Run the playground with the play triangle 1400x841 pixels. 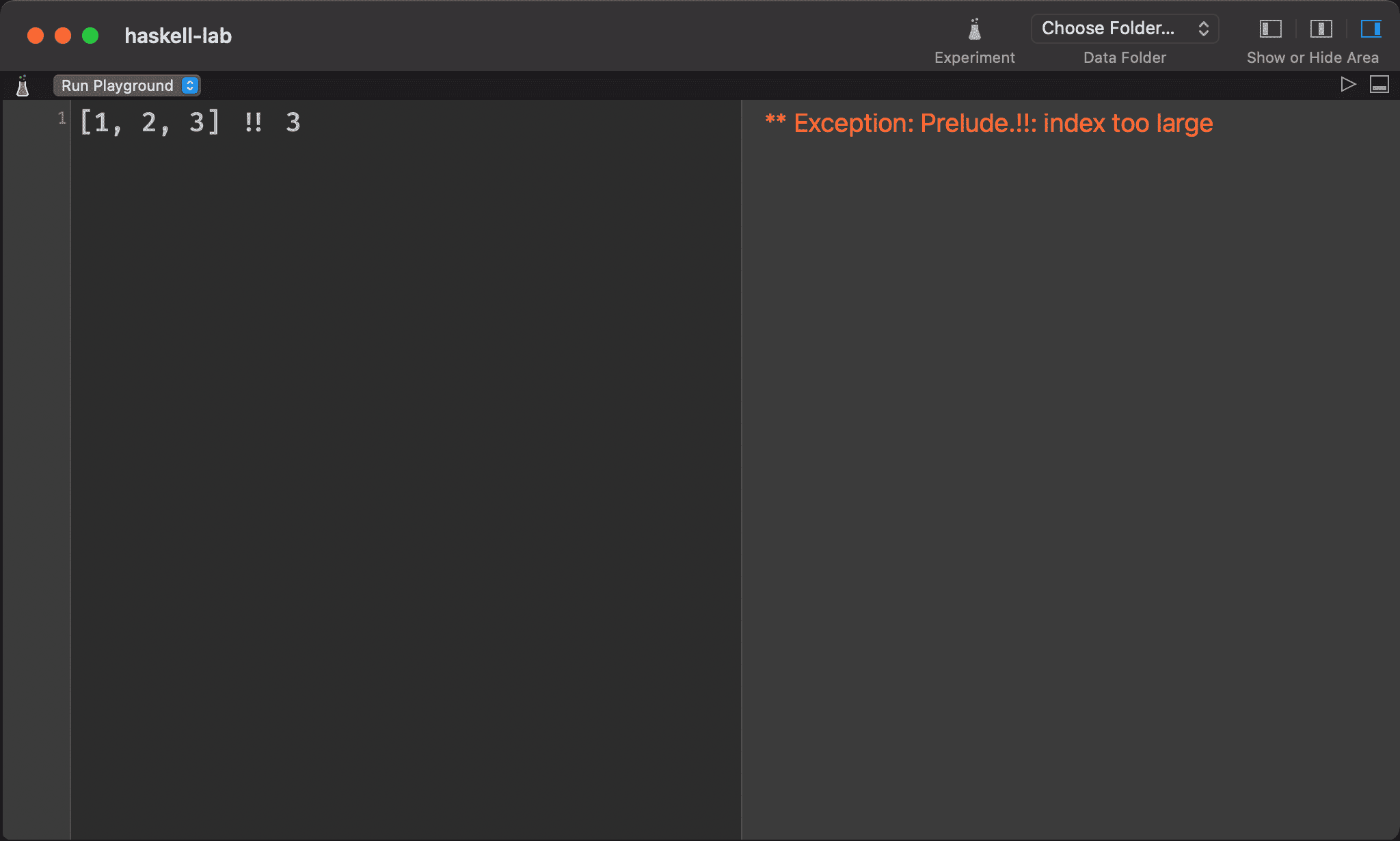1348,85
